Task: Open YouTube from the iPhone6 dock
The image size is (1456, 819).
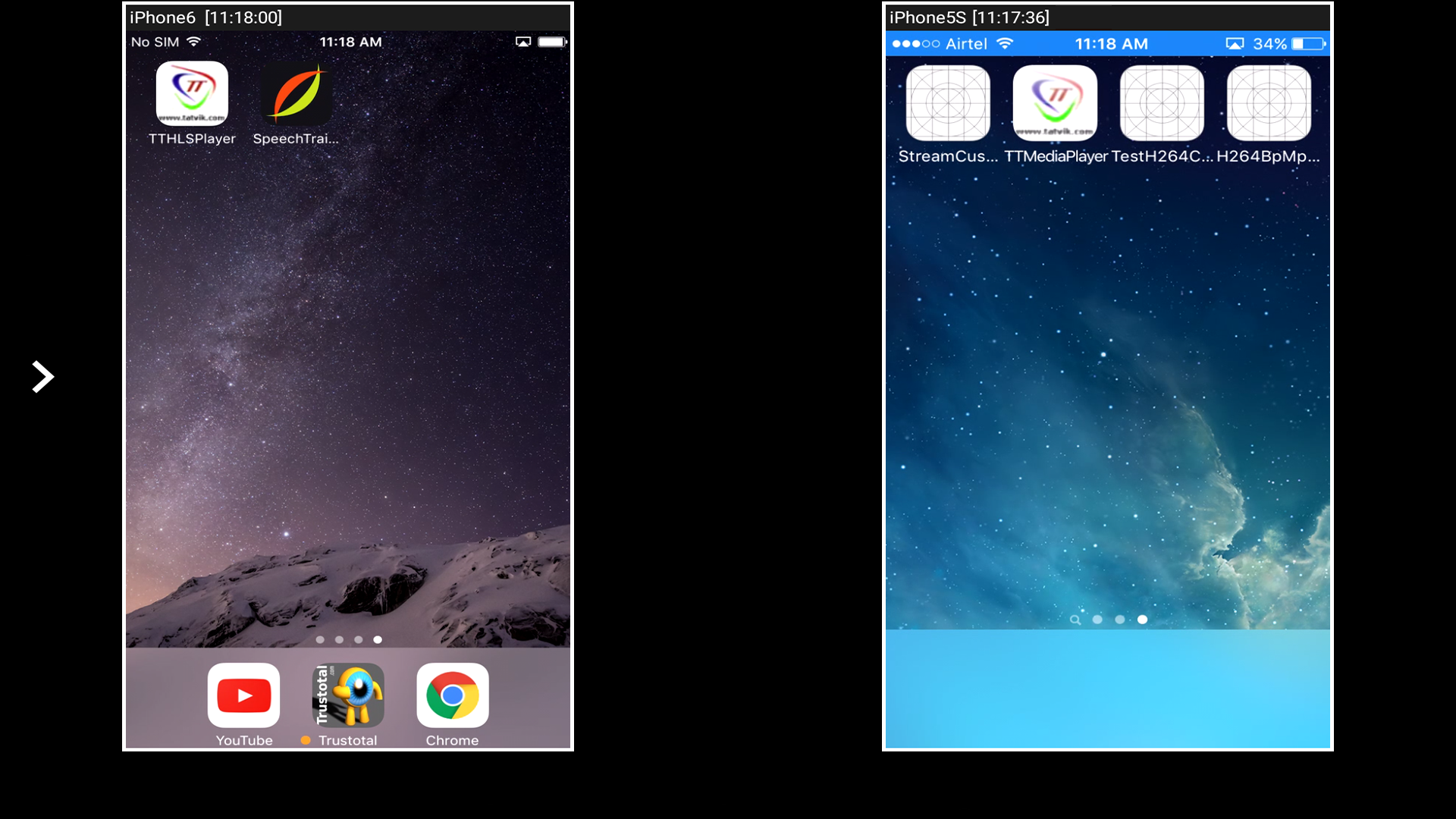Action: click(x=243, y=695)
